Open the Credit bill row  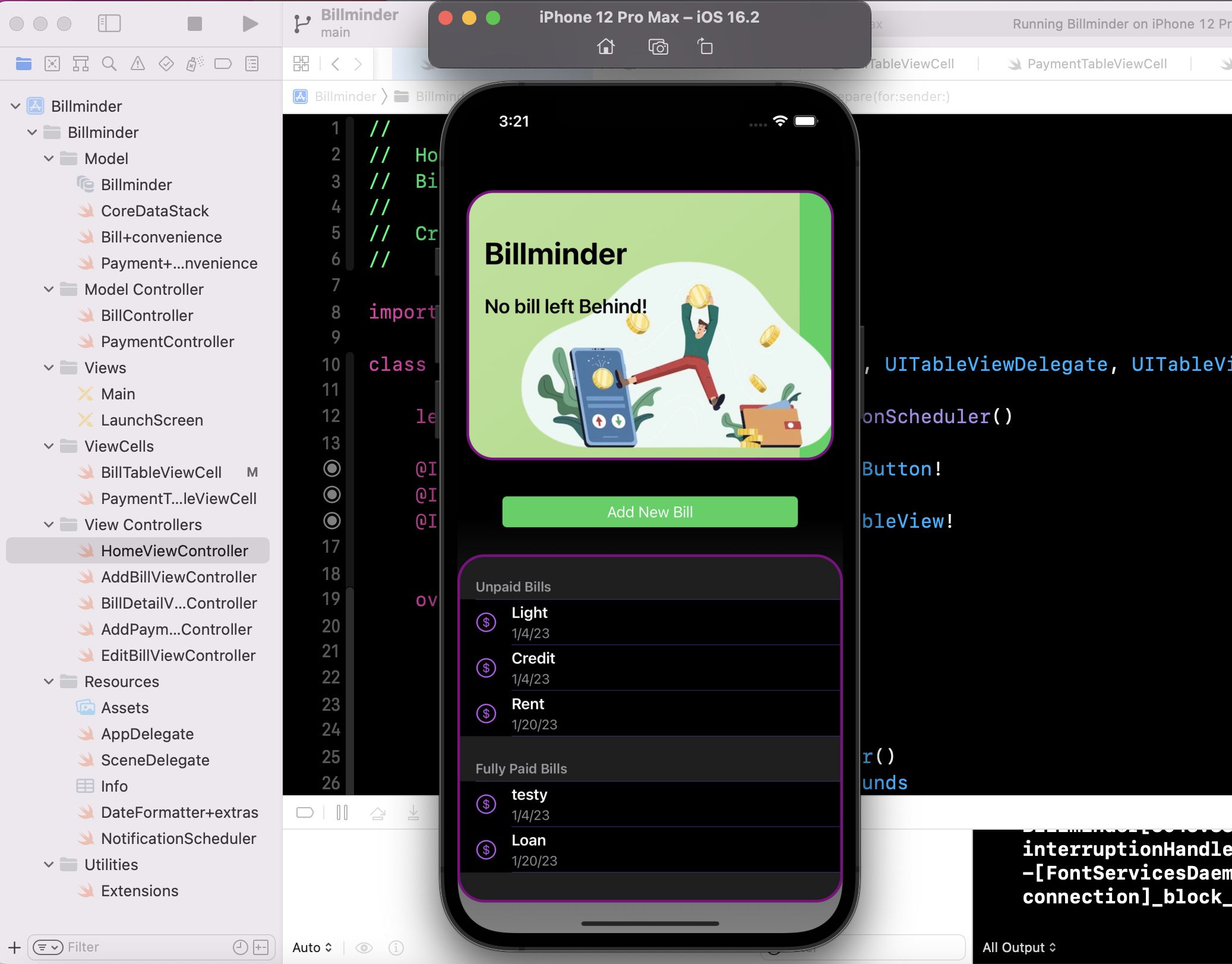tap(650, 668)
